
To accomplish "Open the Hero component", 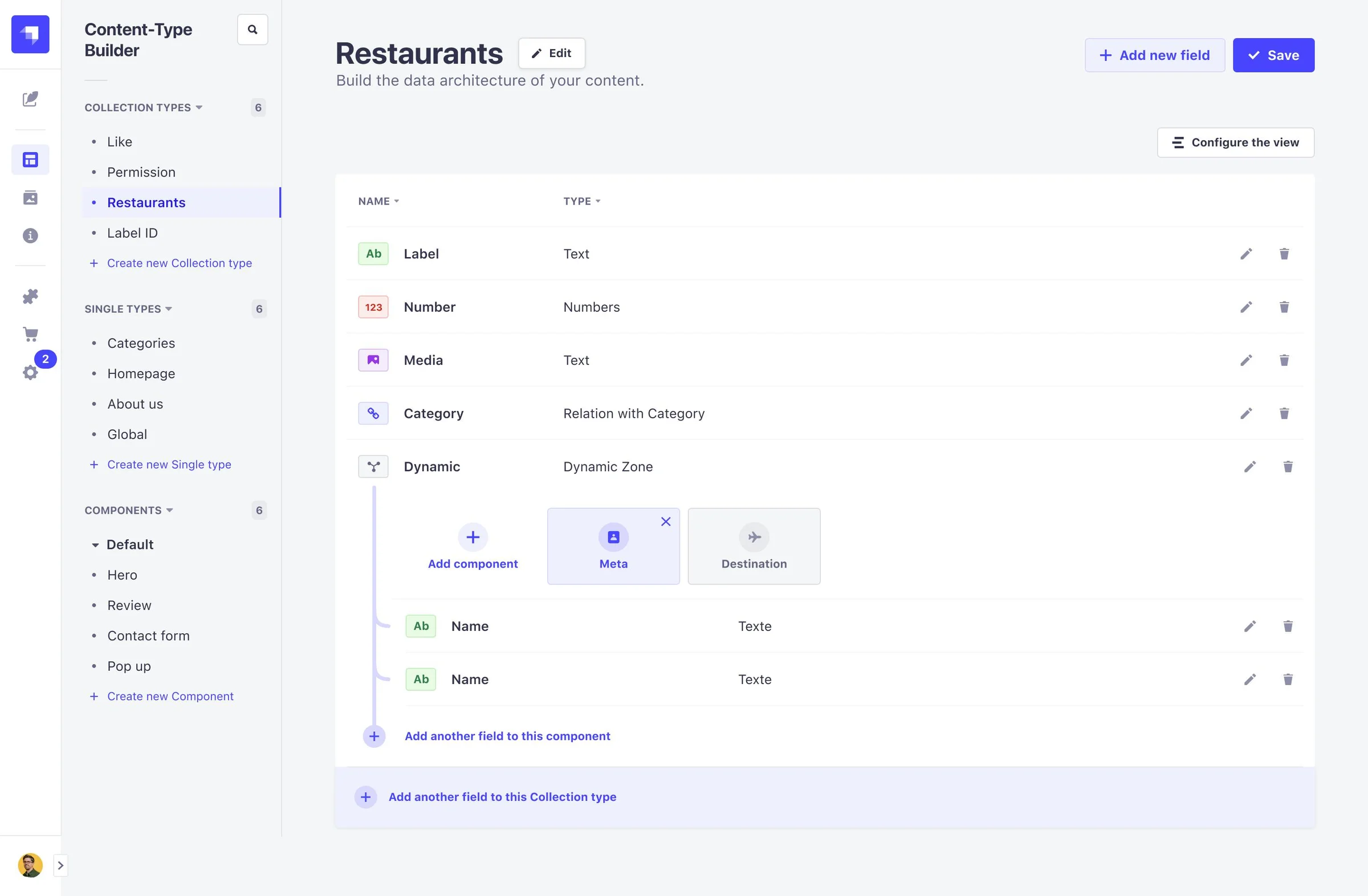I will point(123,575).
